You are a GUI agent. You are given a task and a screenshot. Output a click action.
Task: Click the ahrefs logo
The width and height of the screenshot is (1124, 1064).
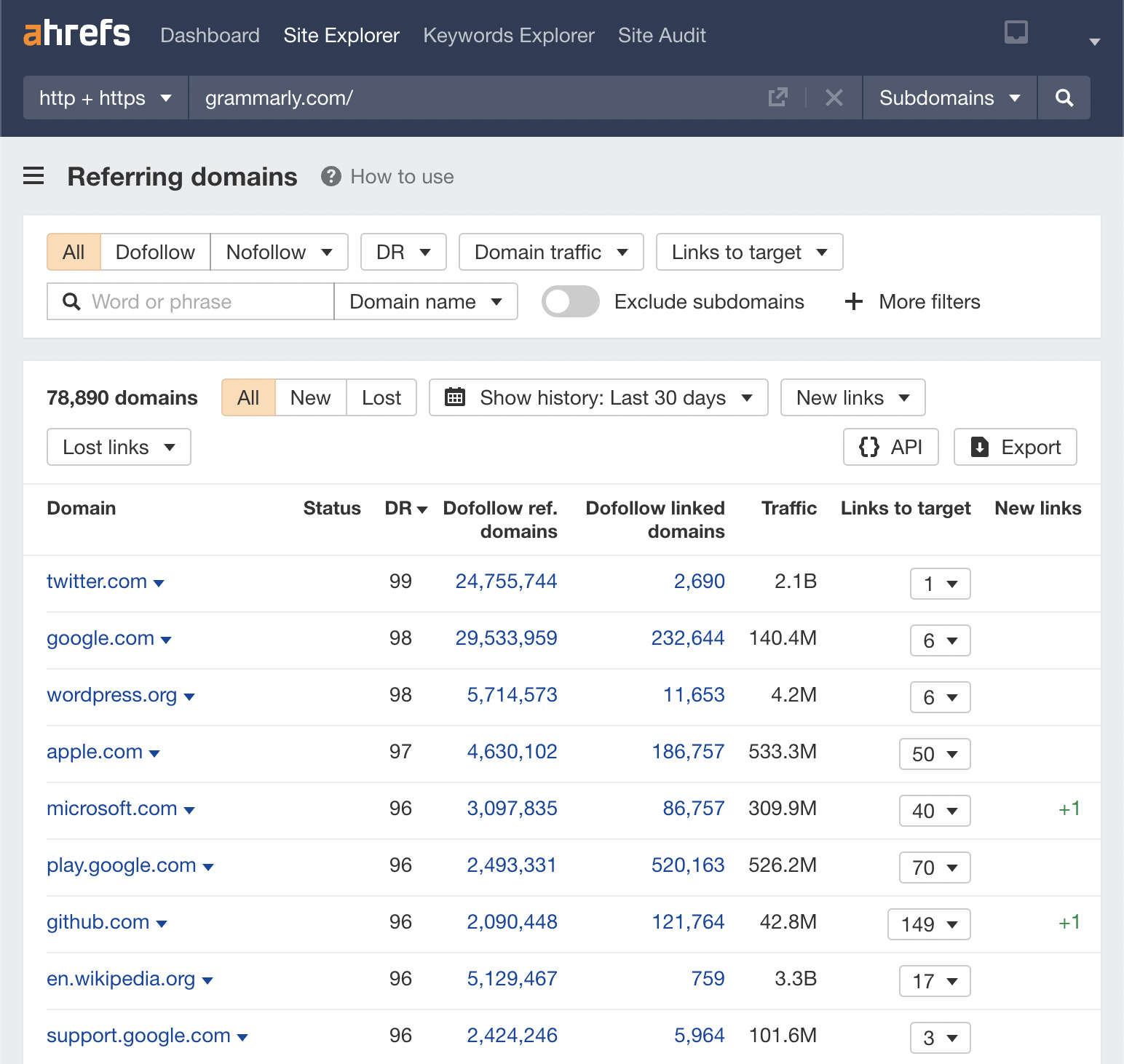(76, 33)
